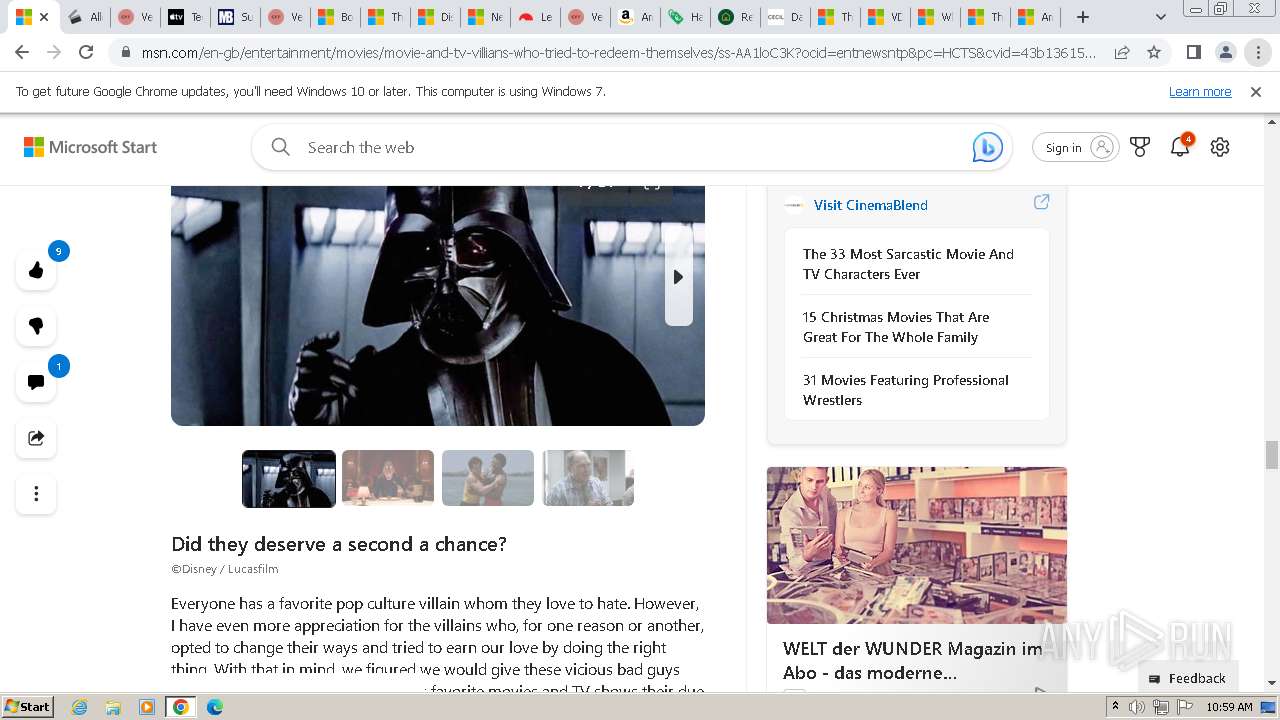Go back to previous page
The height and width of the screenshot is (720, 1280).
(22, 52)
